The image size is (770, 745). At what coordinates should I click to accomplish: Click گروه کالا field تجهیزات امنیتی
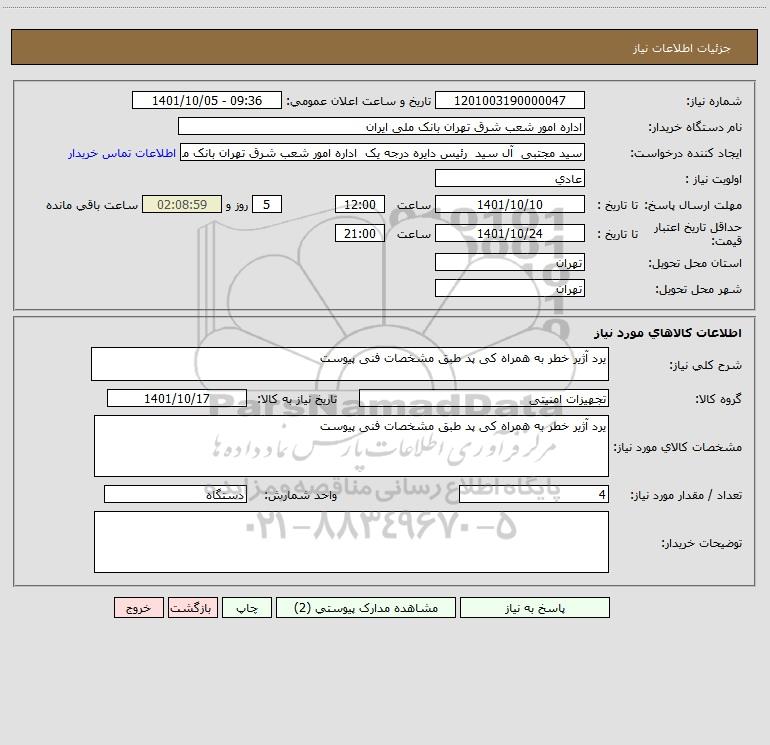click(484, 398)
